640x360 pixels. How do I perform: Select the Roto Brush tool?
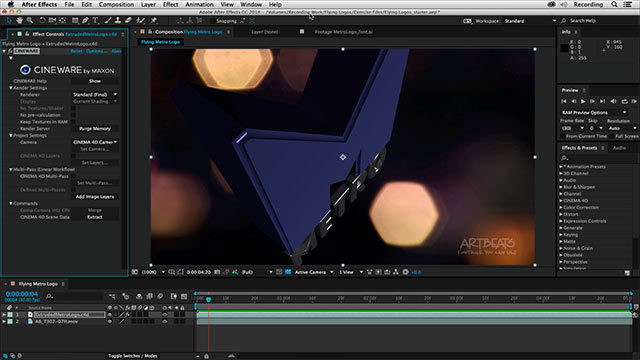(140, 20)
